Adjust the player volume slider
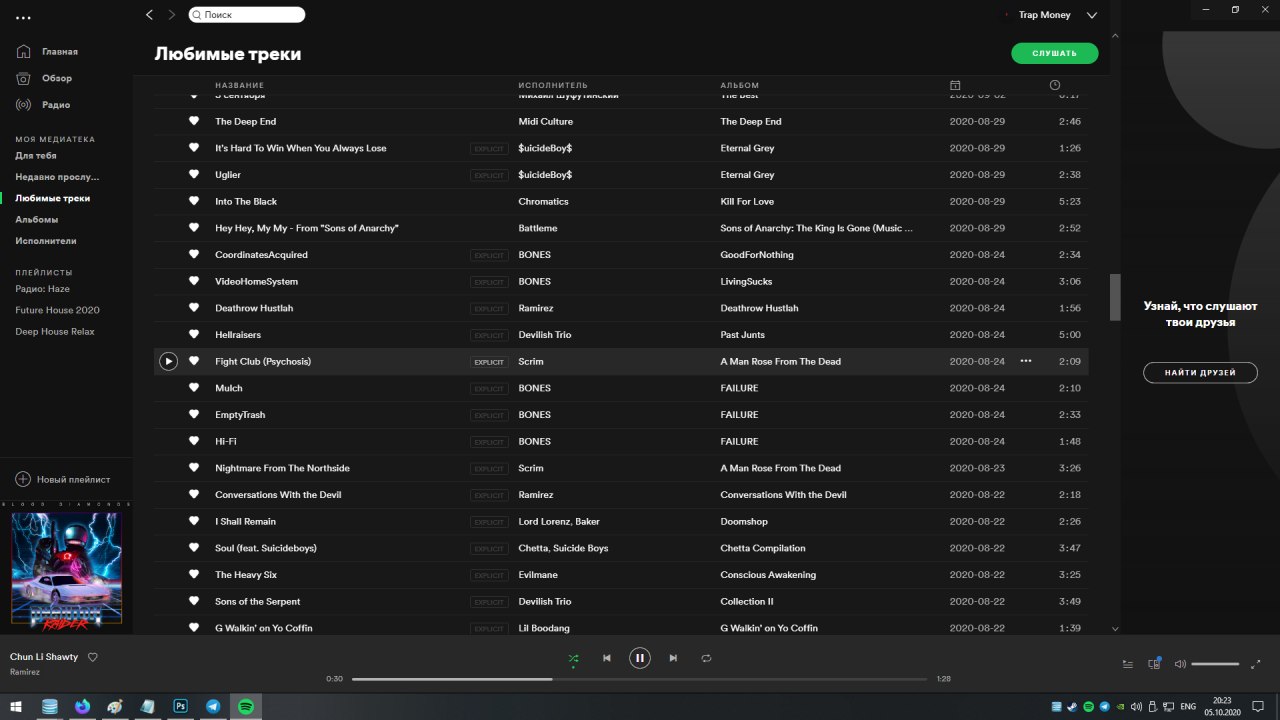 (1215, 664)
